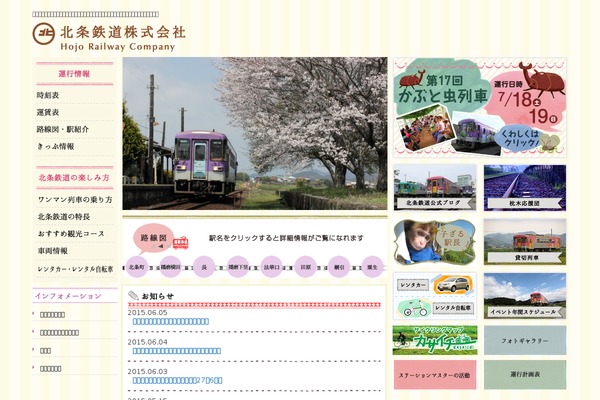600x400 pixels.
Task: Open the news link dated 2015.06.05
Action: tap(171, 322)
